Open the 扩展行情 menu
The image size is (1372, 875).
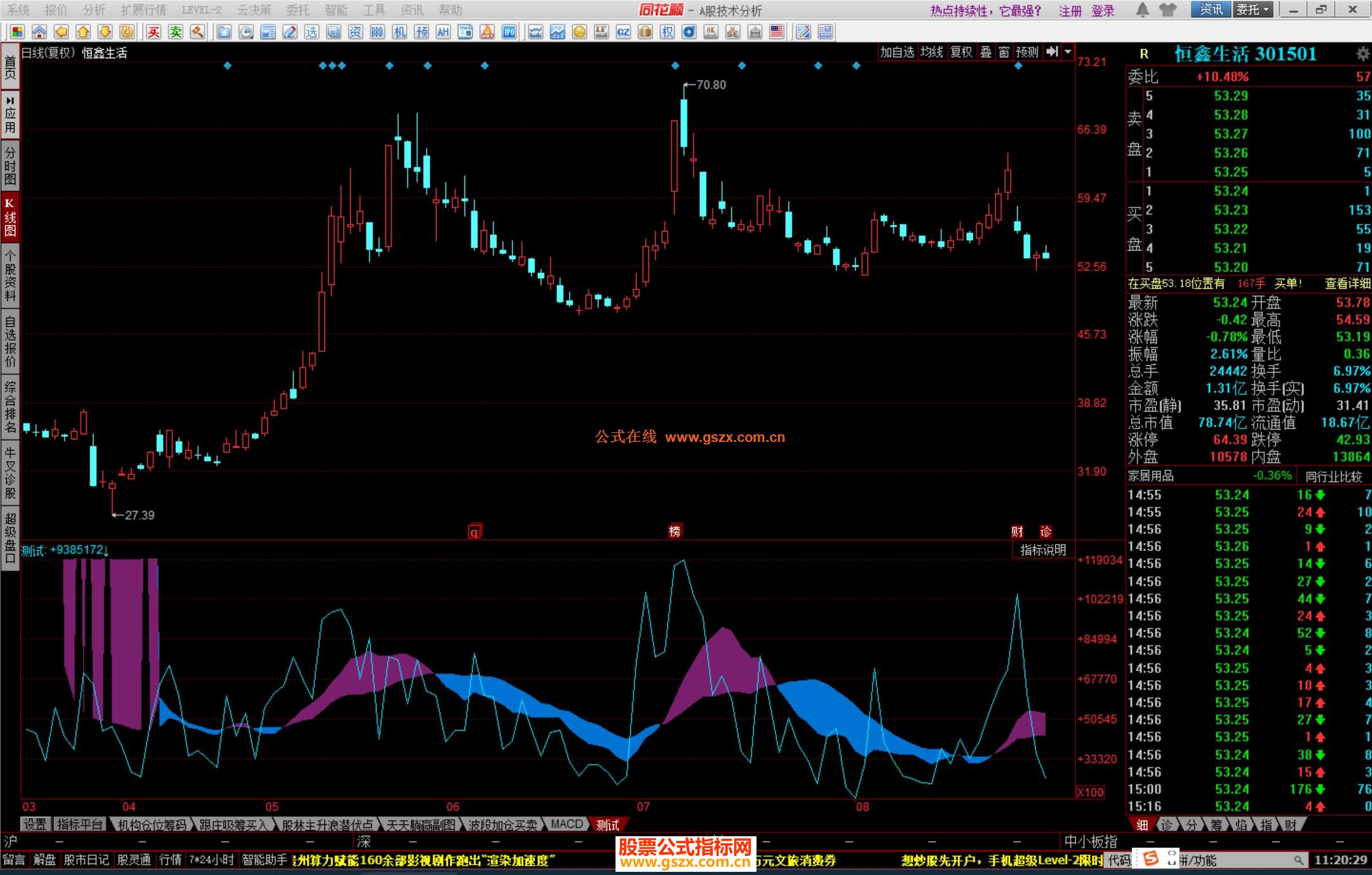143,10
